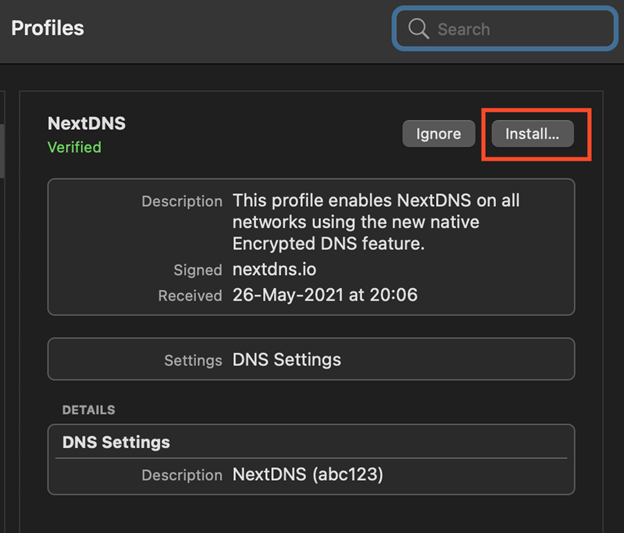Screen dimensions: 624x533
Task: Select the DNS Settings value in the Settings row
Action: click(287, 360)
